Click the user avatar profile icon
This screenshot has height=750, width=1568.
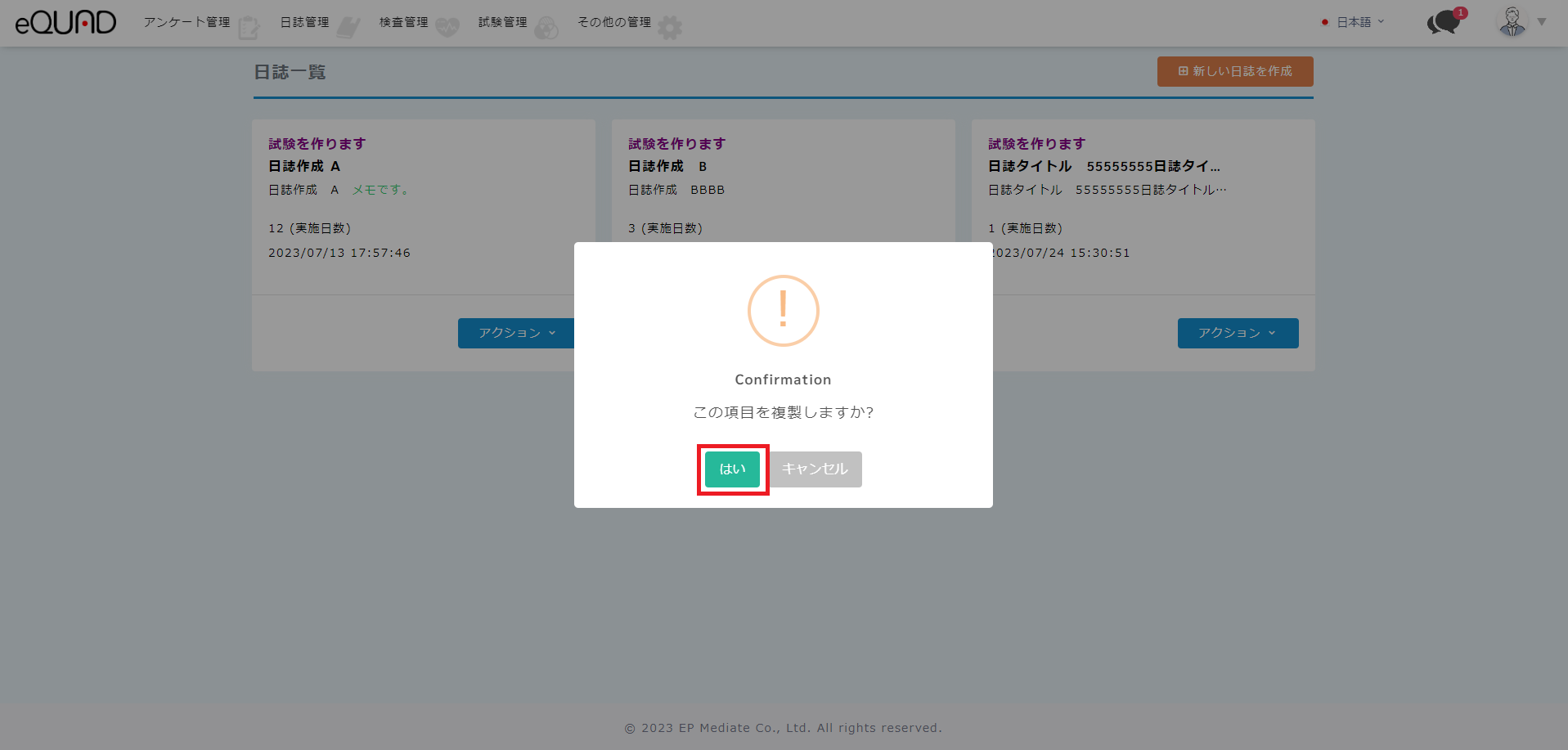click(1512, 22)
